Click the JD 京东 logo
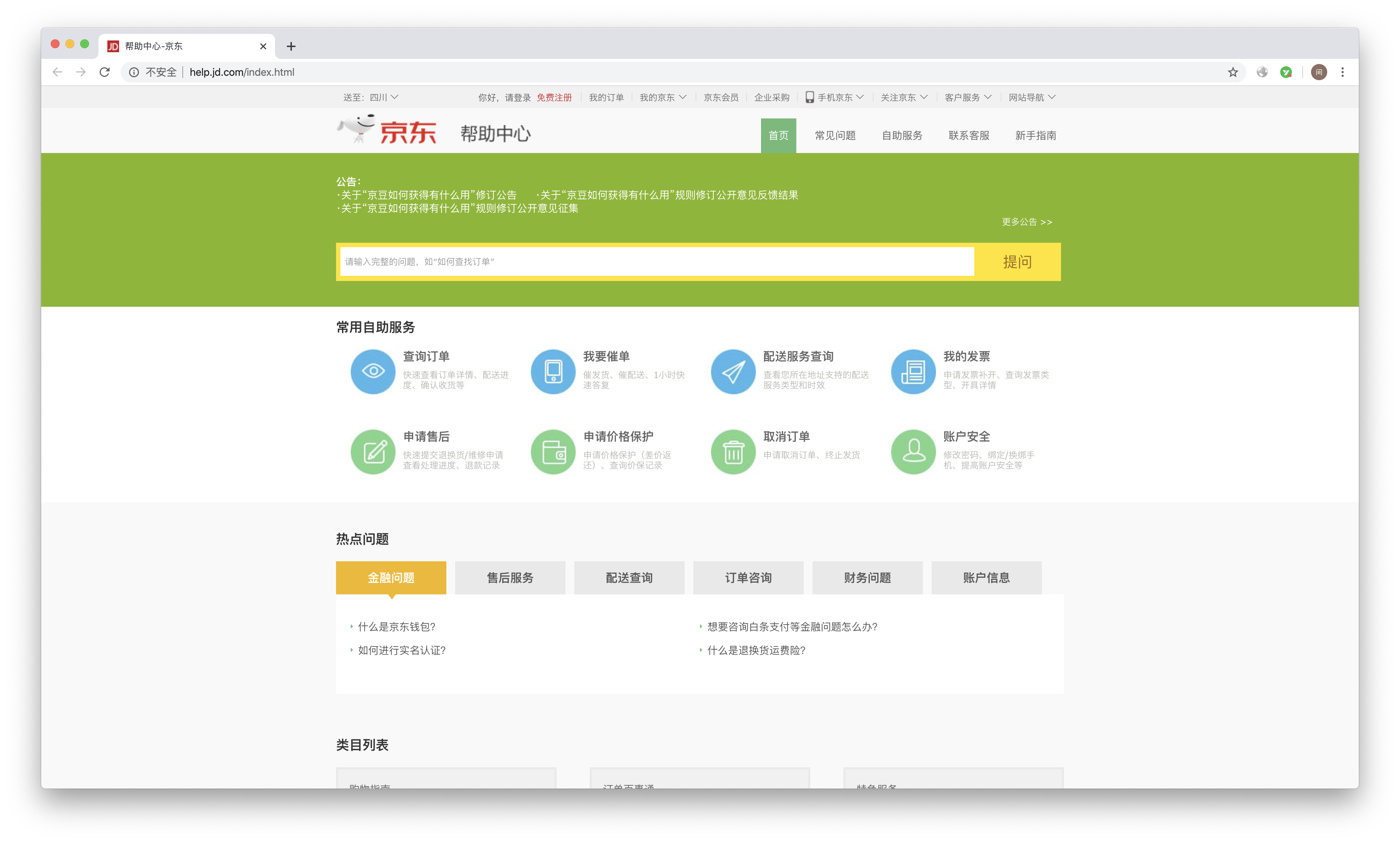The width and height of the screenshot is (1400, 843). 387,130
